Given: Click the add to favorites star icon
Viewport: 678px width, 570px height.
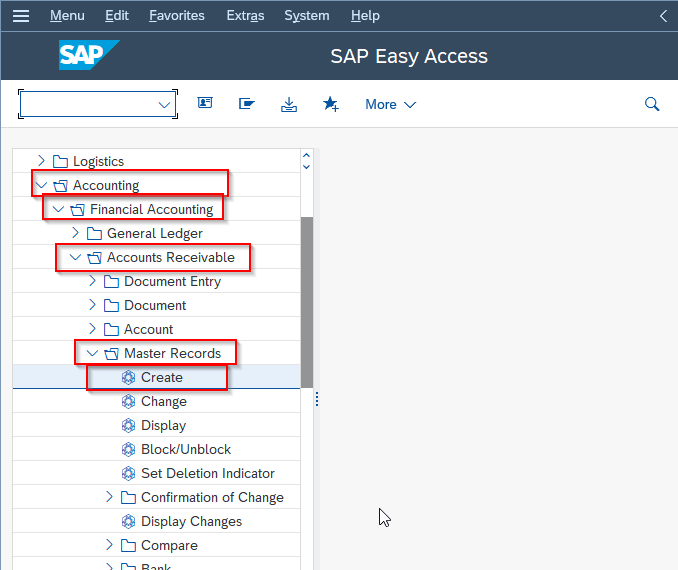Looking at the screenshot, I should coord(331,104).
